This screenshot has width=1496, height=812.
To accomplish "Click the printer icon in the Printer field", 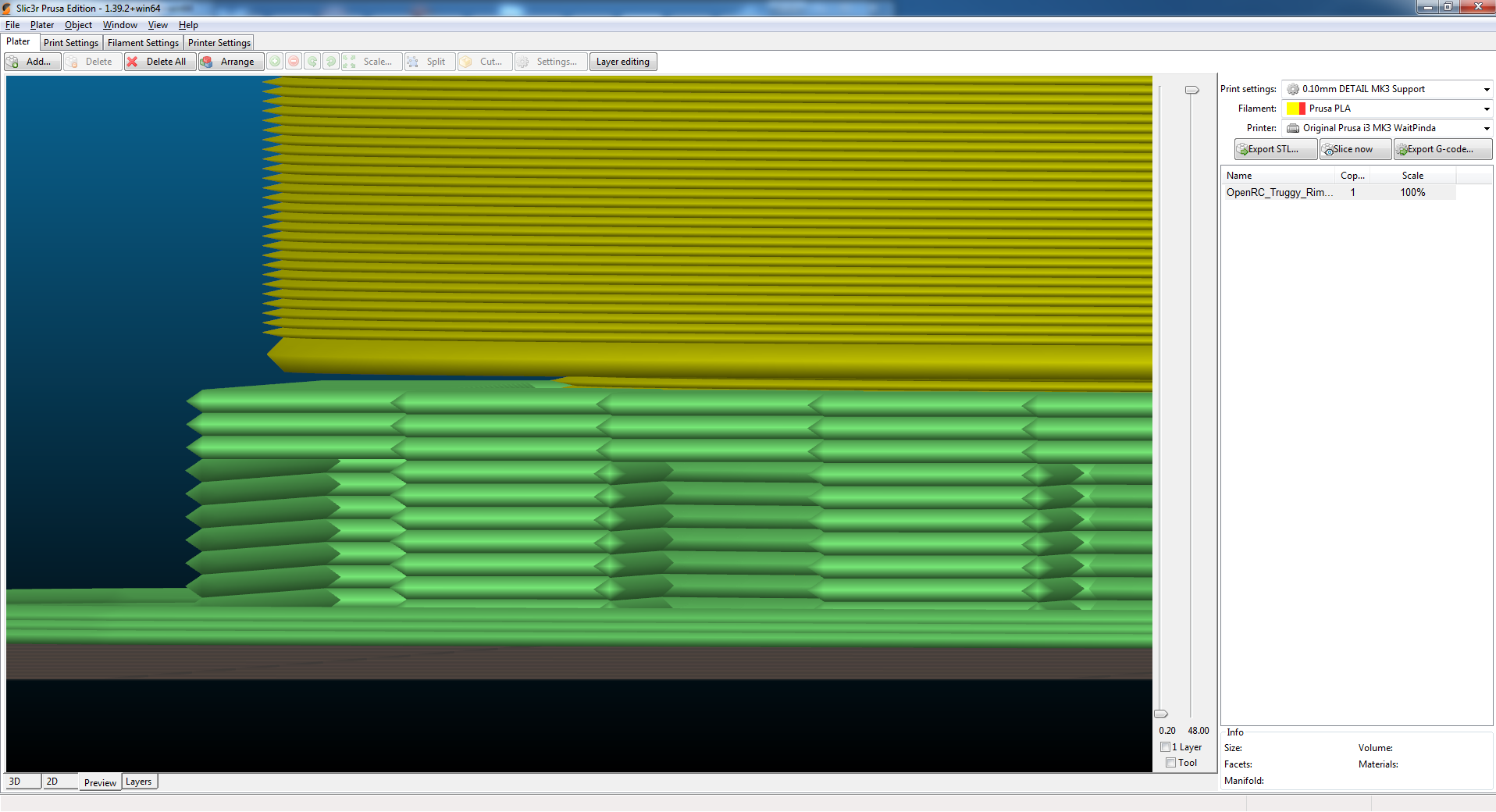I will tap(1293, 128).
